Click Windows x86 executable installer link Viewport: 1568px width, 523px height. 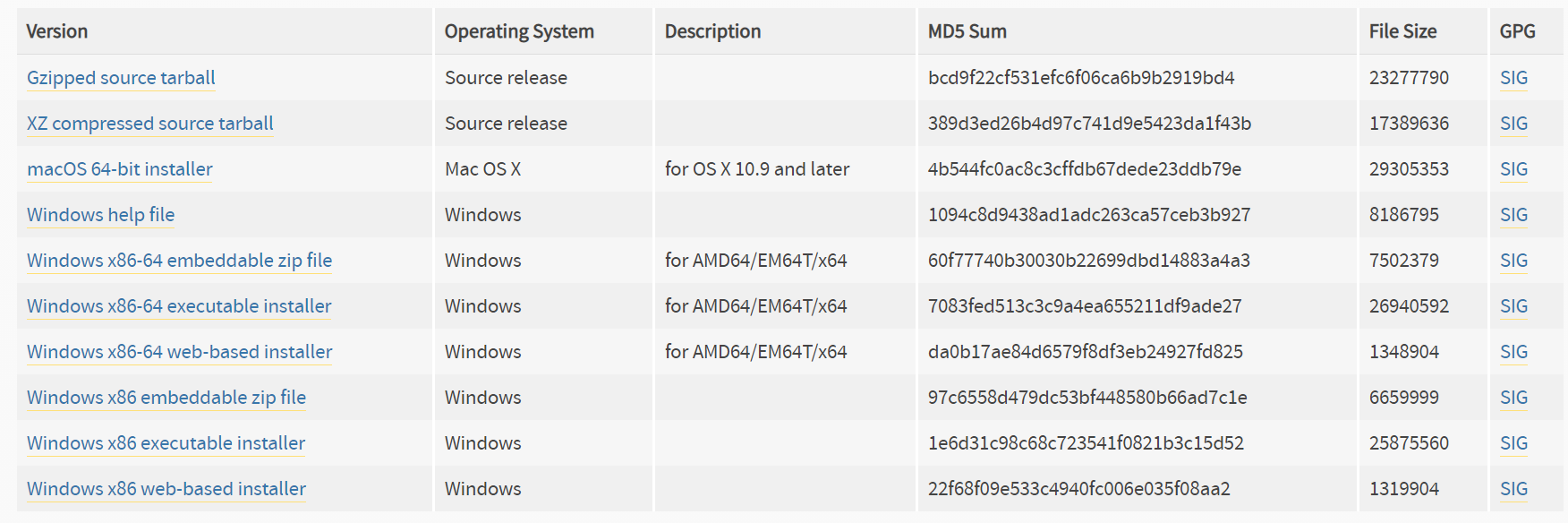(166, 443)
